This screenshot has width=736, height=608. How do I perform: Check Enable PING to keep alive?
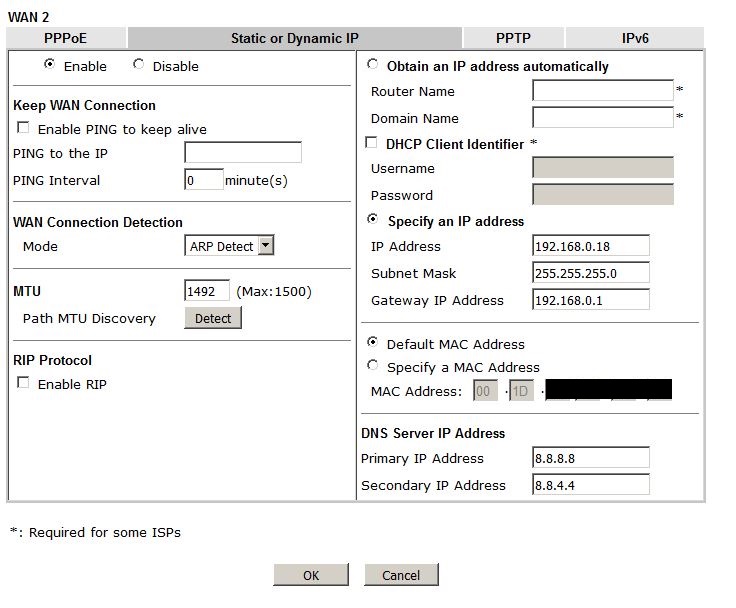tap(23, 127)
